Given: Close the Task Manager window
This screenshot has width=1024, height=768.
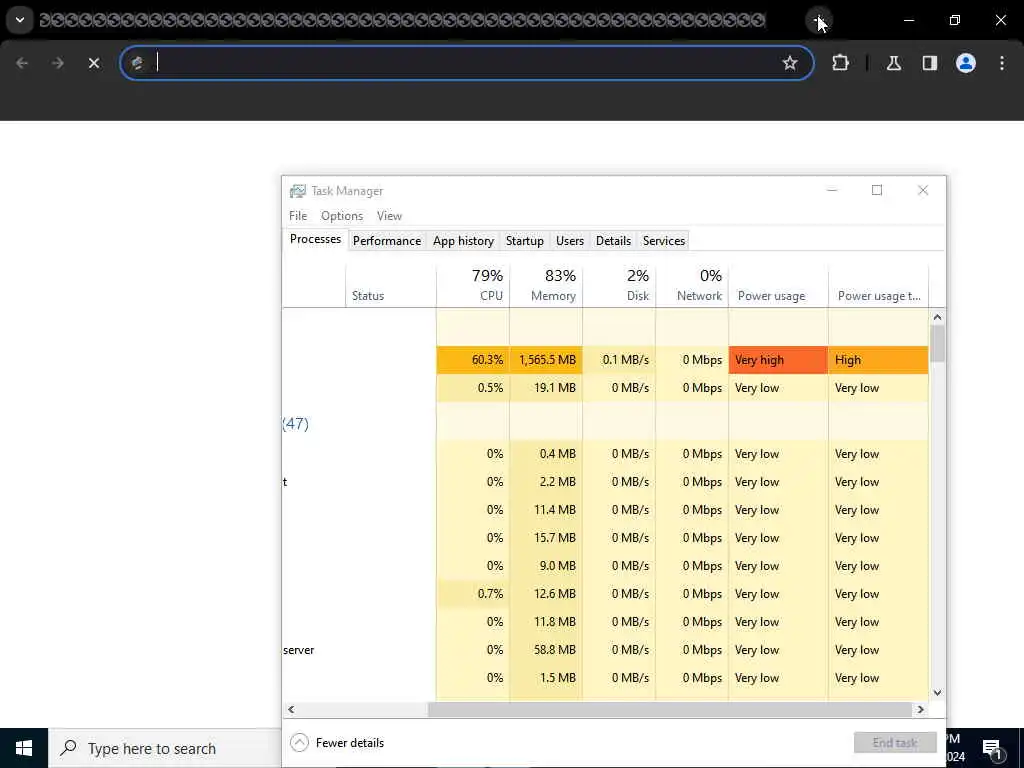Looking at the screenshot, I should pyautogui.click(x=923, y=190).
